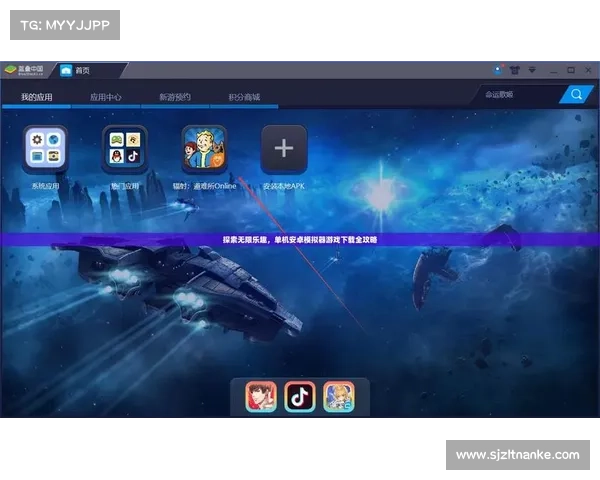Click the BlueStacks 蓝叠中国 logo
The height and width of the screenshot is (480, 600).
pyautogui.click(x=24, y=70)
